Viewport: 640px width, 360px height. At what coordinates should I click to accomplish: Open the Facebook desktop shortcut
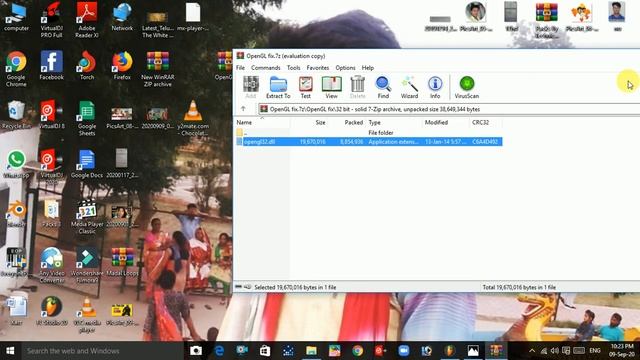point(51,65)
